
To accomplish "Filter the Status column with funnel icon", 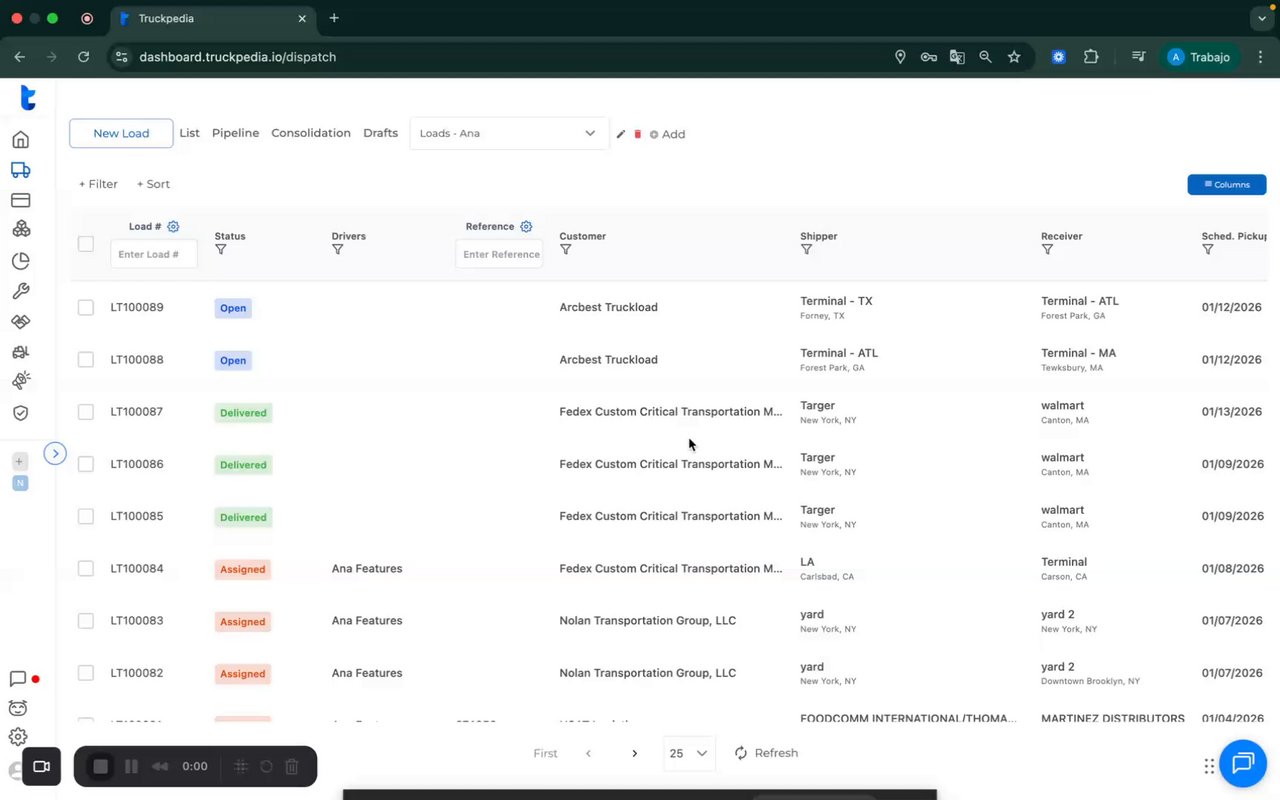I will pos(221,250).
